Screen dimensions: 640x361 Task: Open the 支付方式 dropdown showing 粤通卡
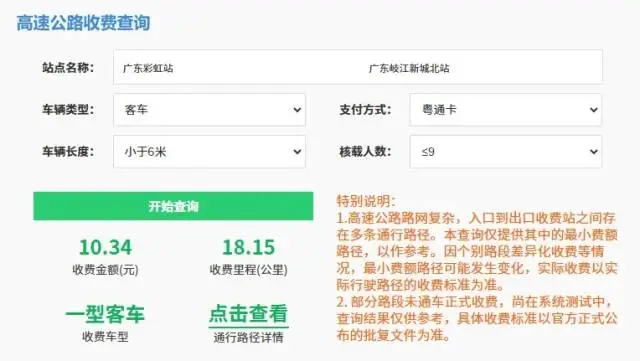(x=506, y=110)
